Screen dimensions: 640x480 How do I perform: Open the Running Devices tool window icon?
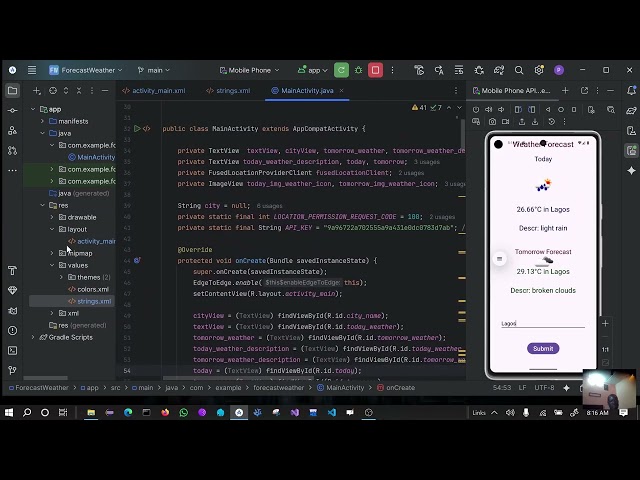coord(631,150)
